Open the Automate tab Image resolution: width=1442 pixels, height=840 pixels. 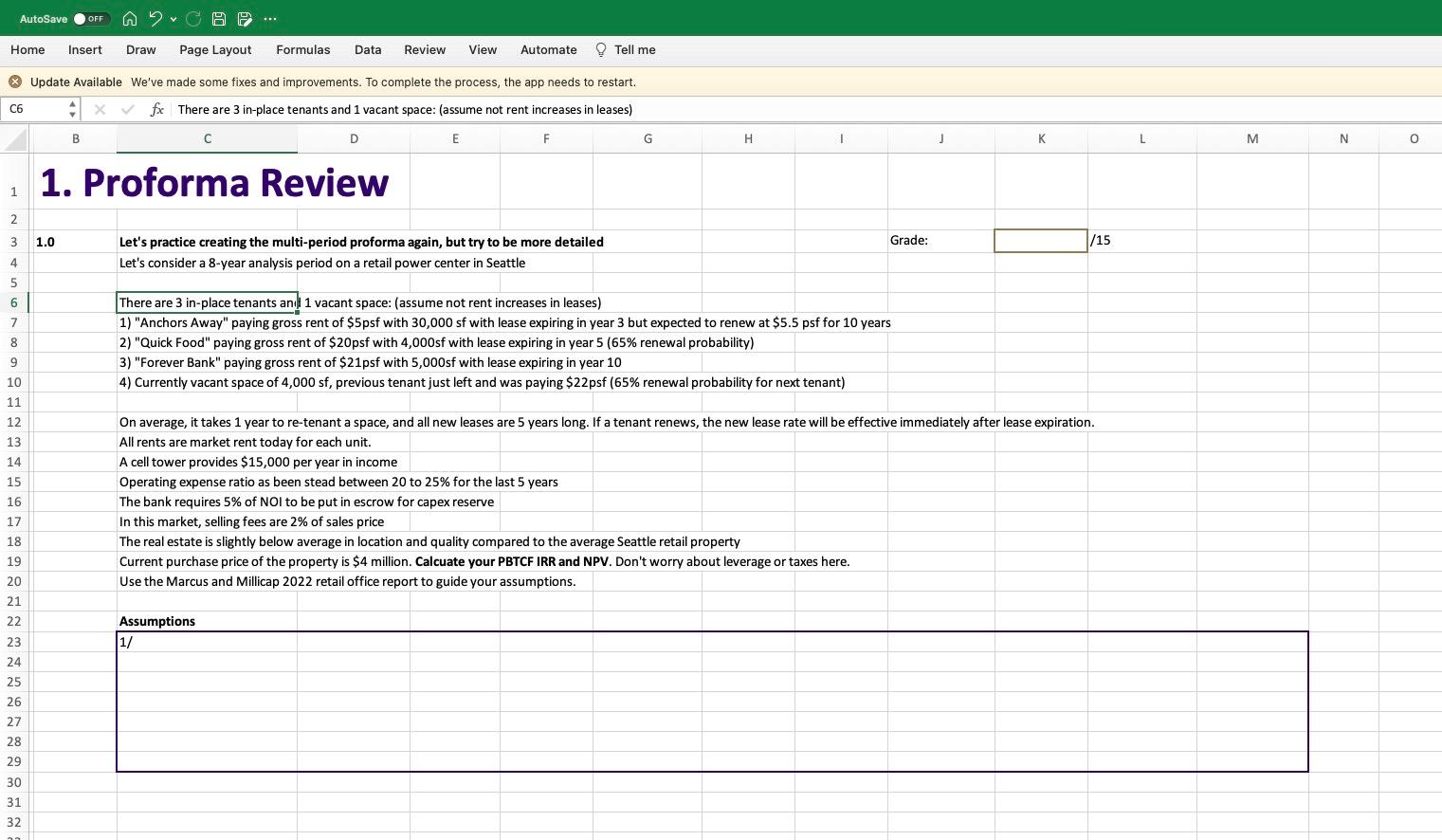point(548,49)
